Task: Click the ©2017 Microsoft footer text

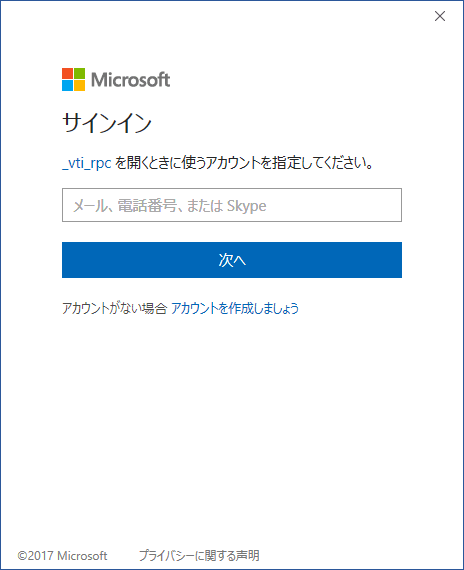Action: click(62, 555)
